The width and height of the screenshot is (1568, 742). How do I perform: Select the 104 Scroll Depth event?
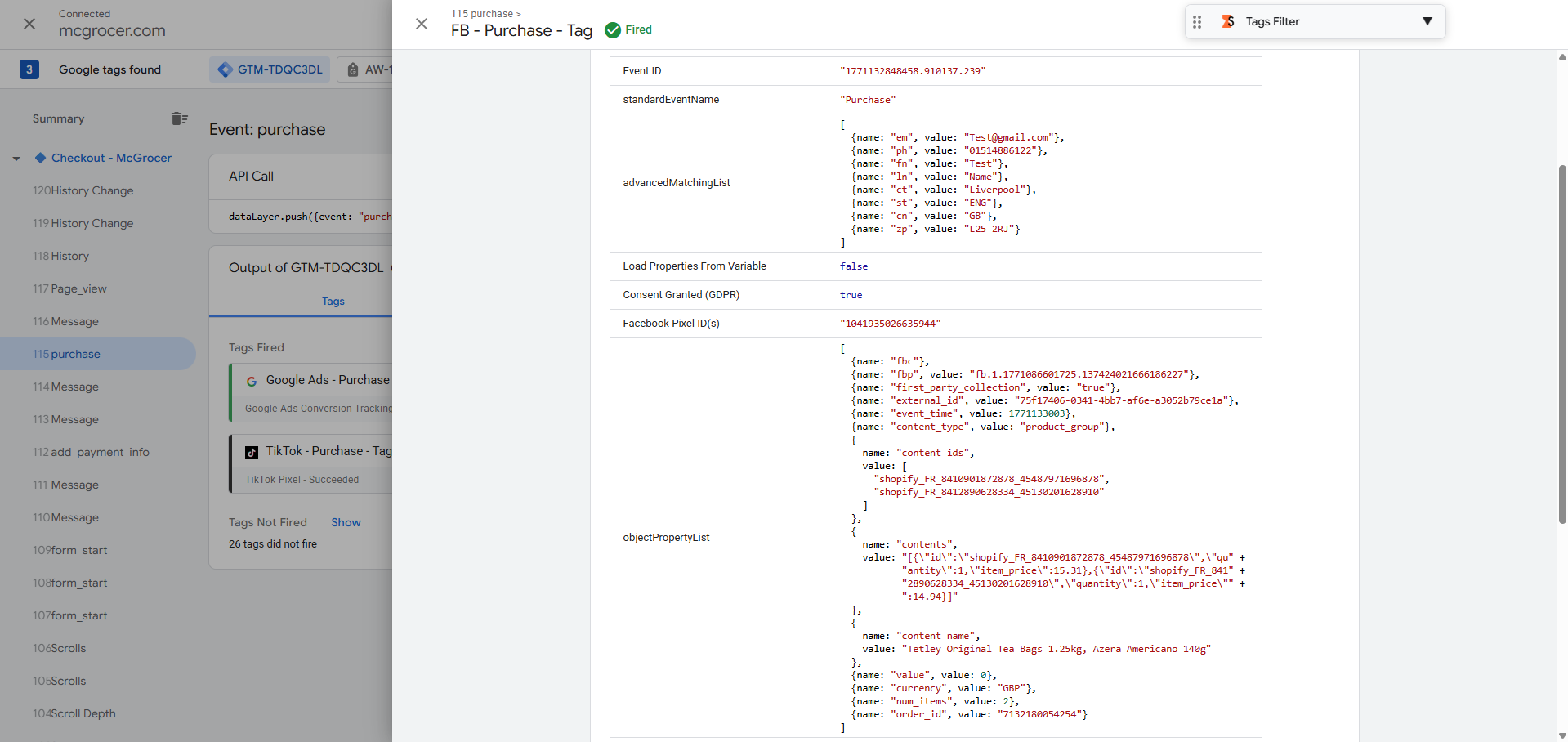pos(74,713)
